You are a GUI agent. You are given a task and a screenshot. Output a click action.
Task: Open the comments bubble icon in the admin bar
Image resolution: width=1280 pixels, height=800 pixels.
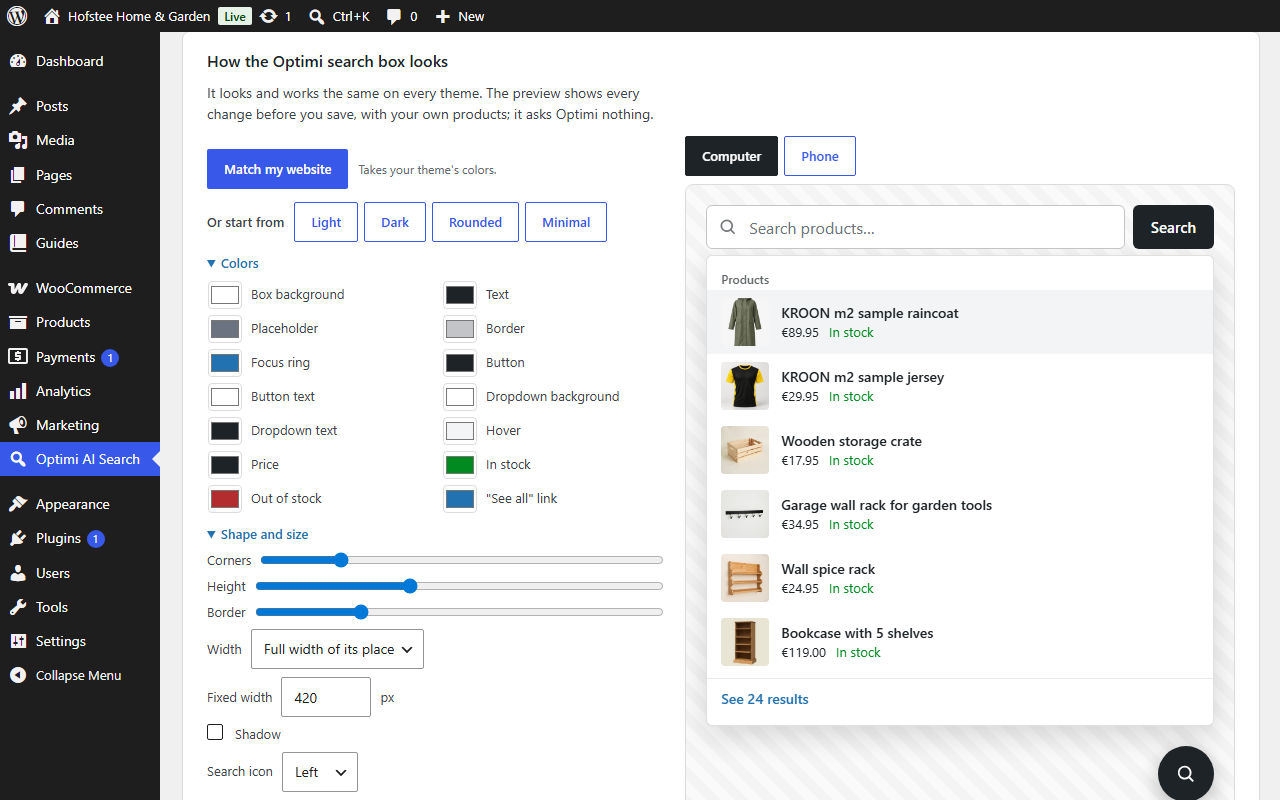[x=395, y=16]
